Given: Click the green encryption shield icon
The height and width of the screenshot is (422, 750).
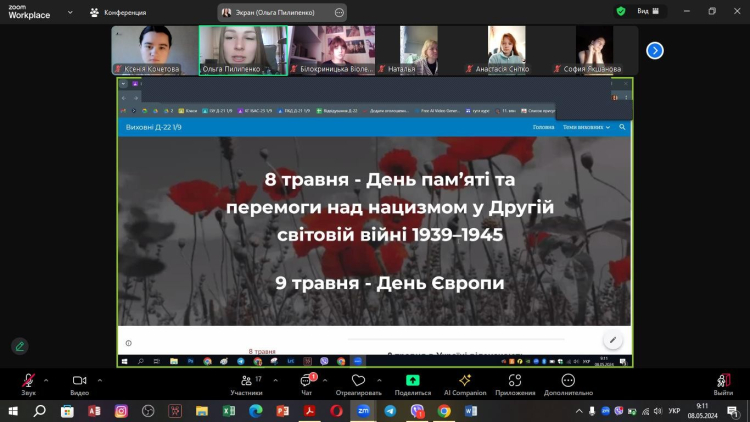Looking at the screenshot, I should [x=621, y=11].
